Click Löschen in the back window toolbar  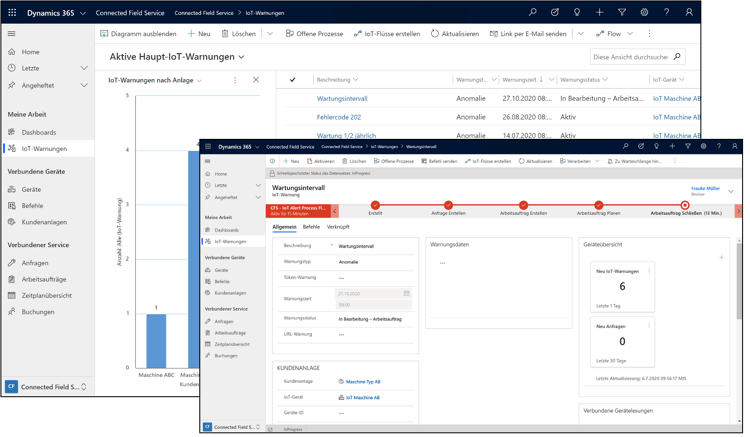[238, 34]
